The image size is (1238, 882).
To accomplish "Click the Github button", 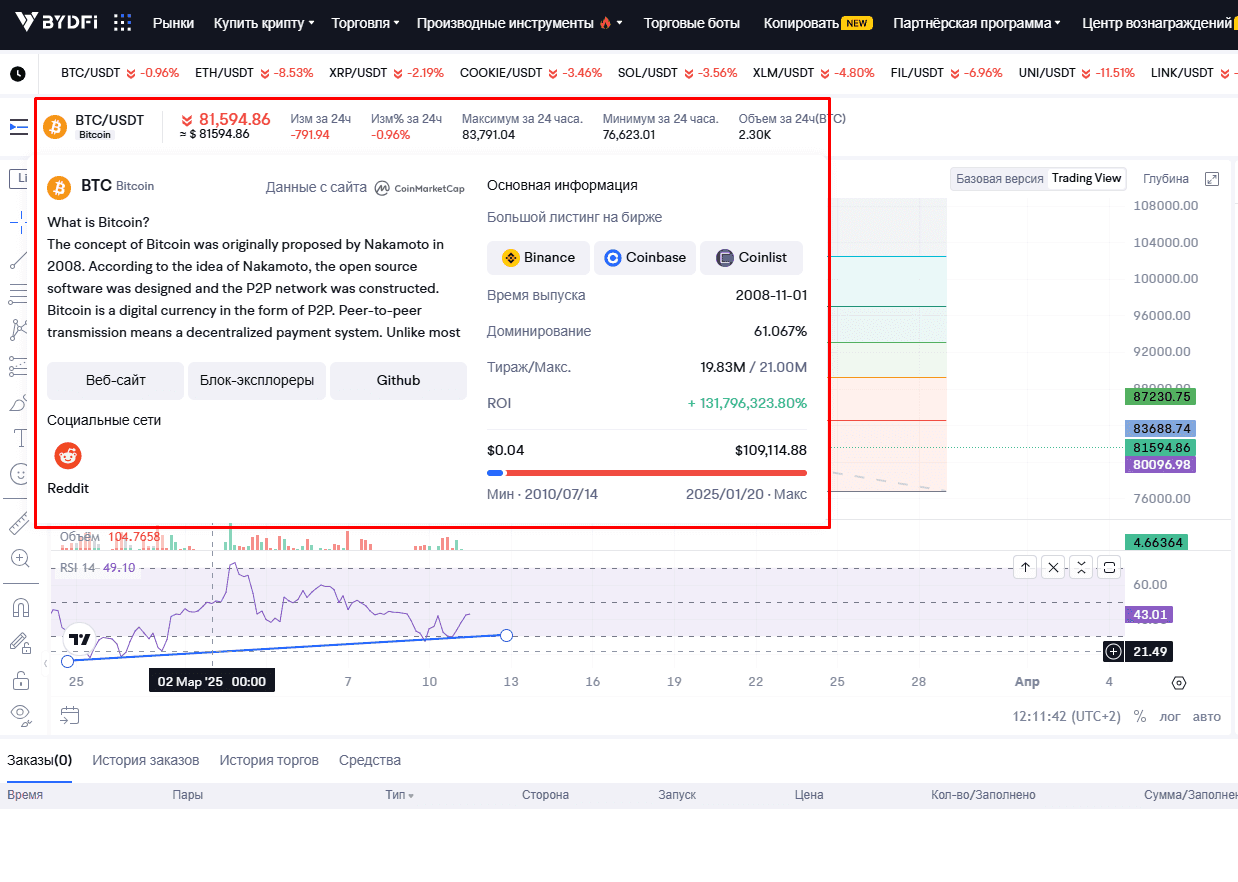I will (x=398, y=381).
